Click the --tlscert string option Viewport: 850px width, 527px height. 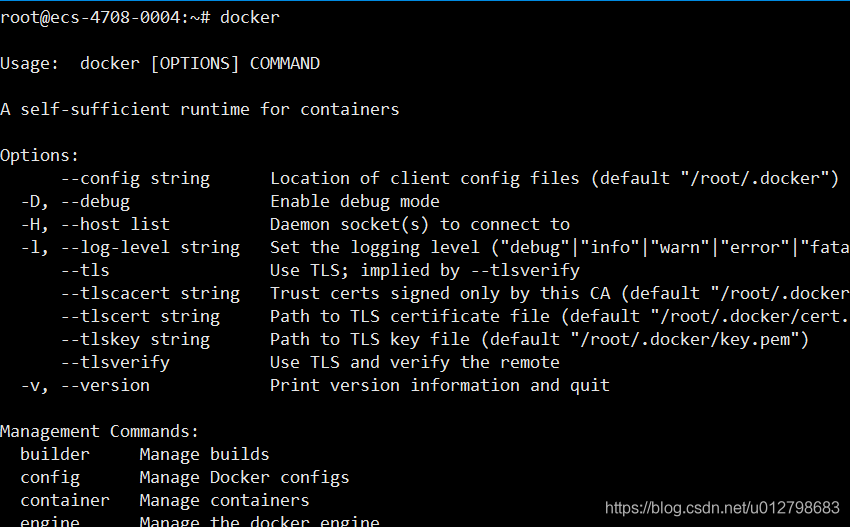pos(140,316)
